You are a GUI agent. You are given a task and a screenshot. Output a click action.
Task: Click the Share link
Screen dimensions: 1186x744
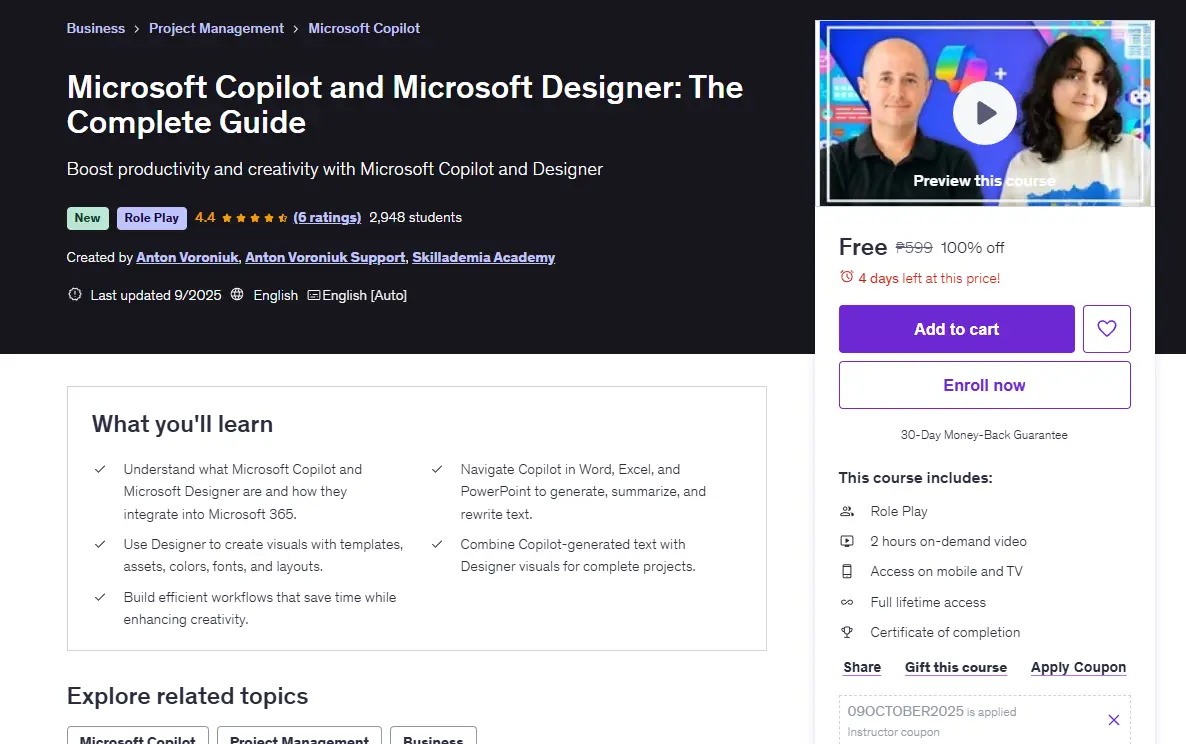(862, 667)
